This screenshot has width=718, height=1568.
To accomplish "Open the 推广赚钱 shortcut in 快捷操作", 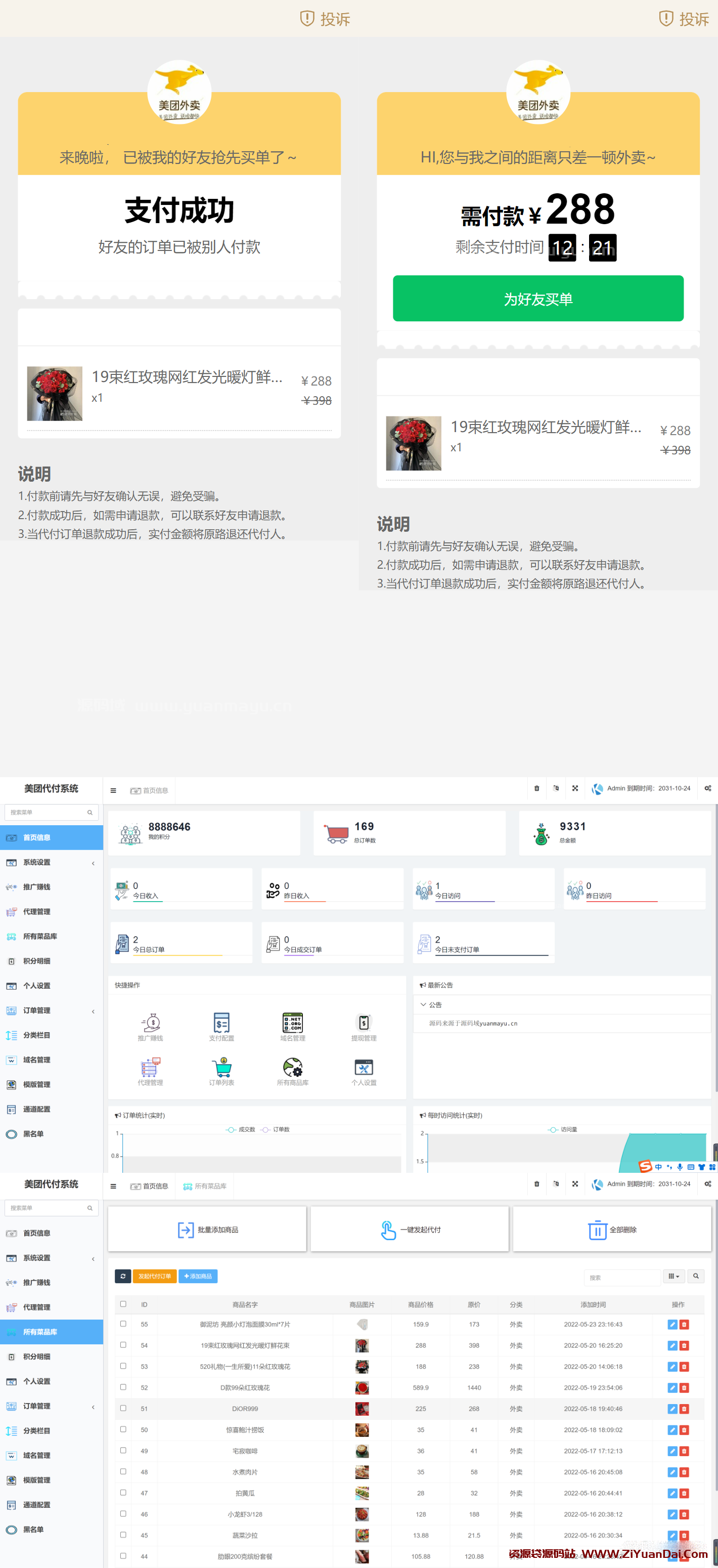I will click(x=150, y=1028).
